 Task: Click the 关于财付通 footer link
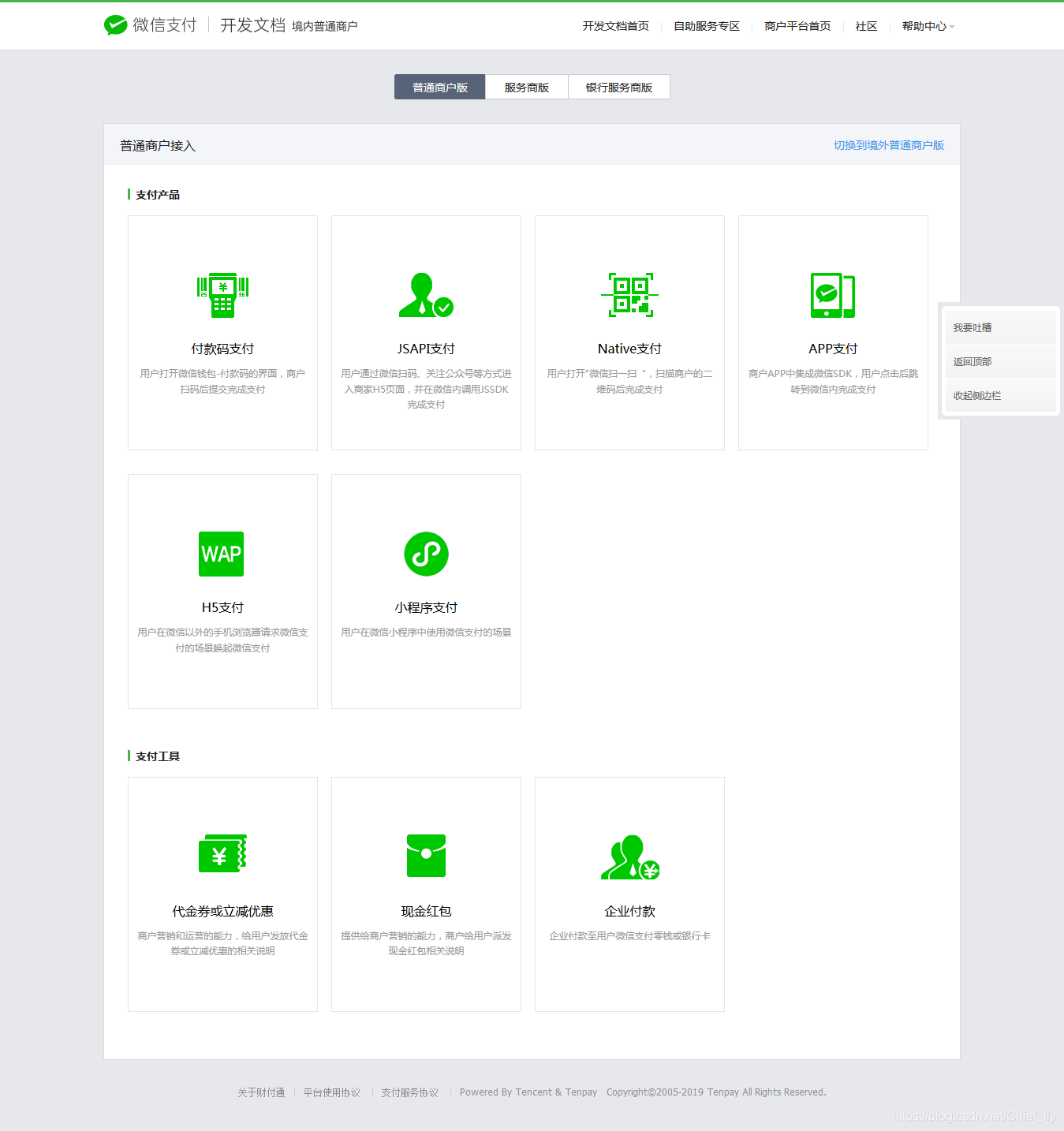coord(261,1092)
